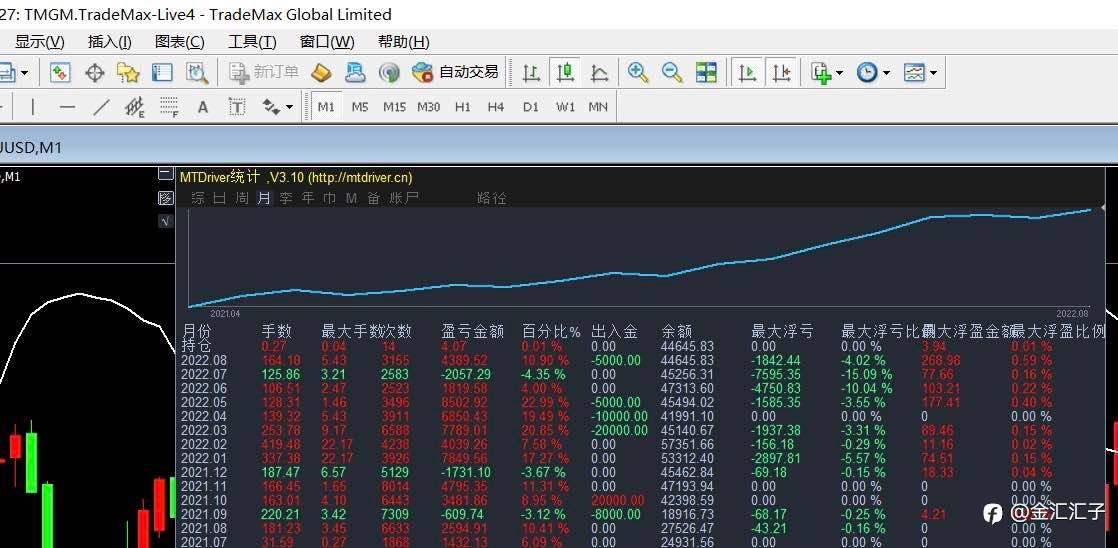The height and width of the screenshot is (548, 1118).
Task: Open the periodicity clock dropdown arrow
Action: [x=886, y=72]
